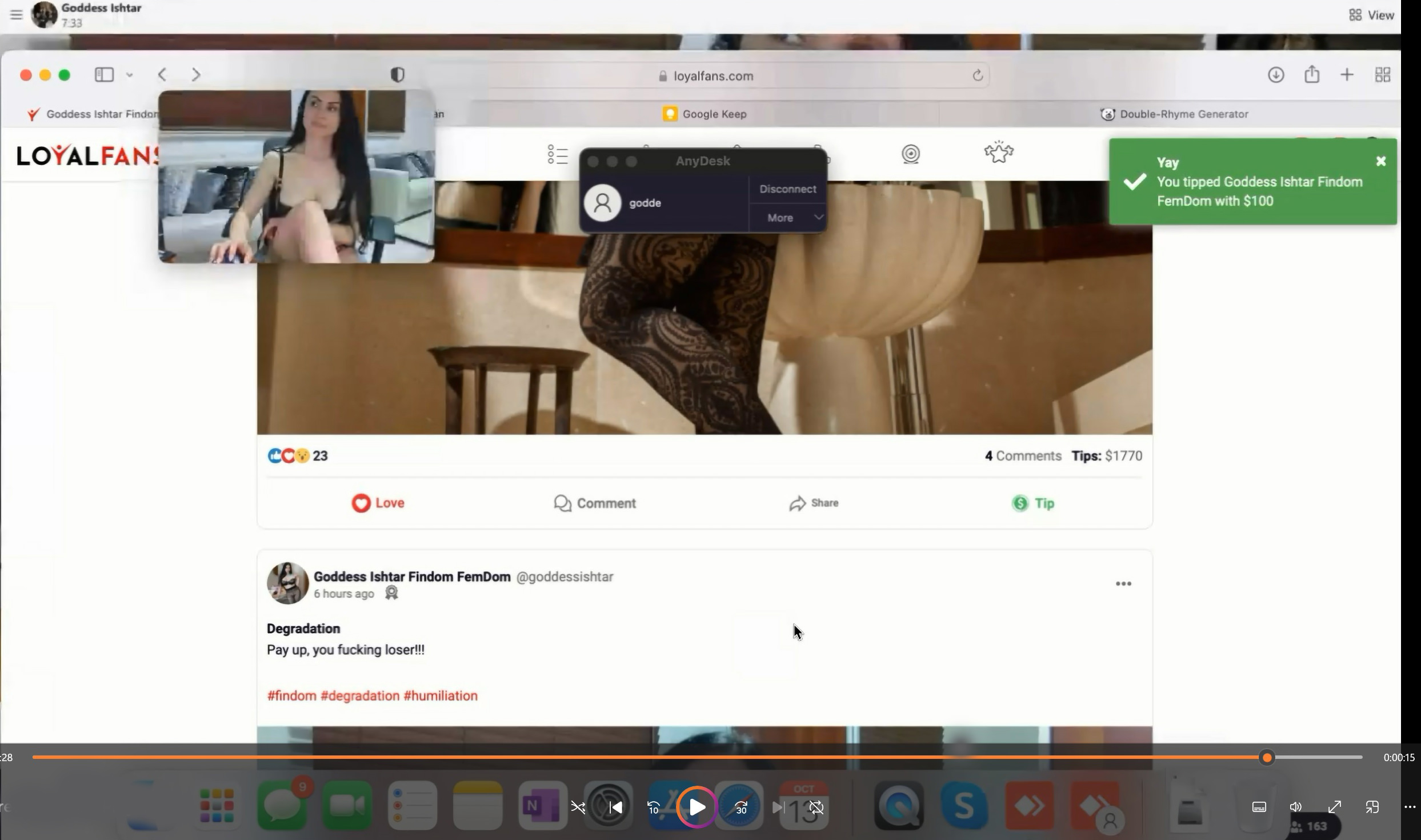Toggle the Safari sidebar button
The height and width of the screenshot is (840, 1421).
tap(104, 74)
